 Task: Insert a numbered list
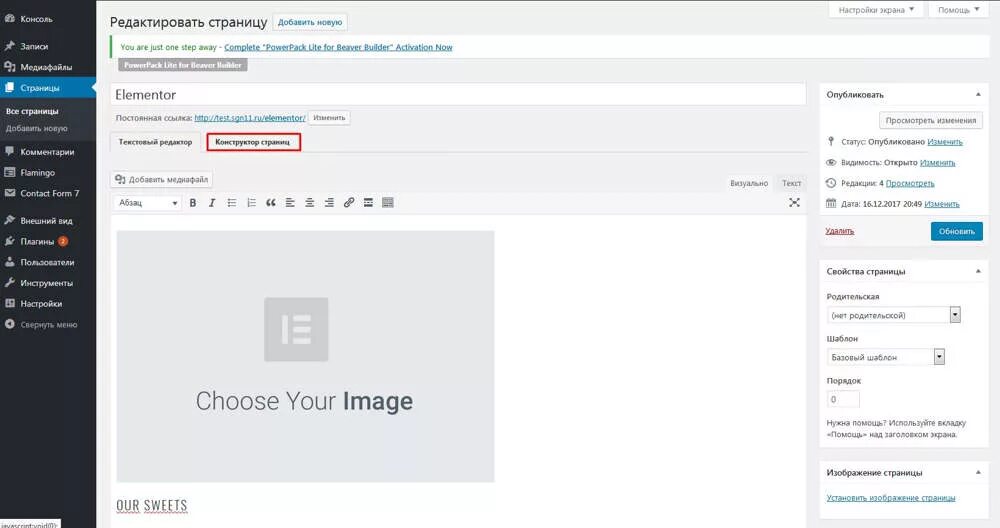click(x=251, y=203)
